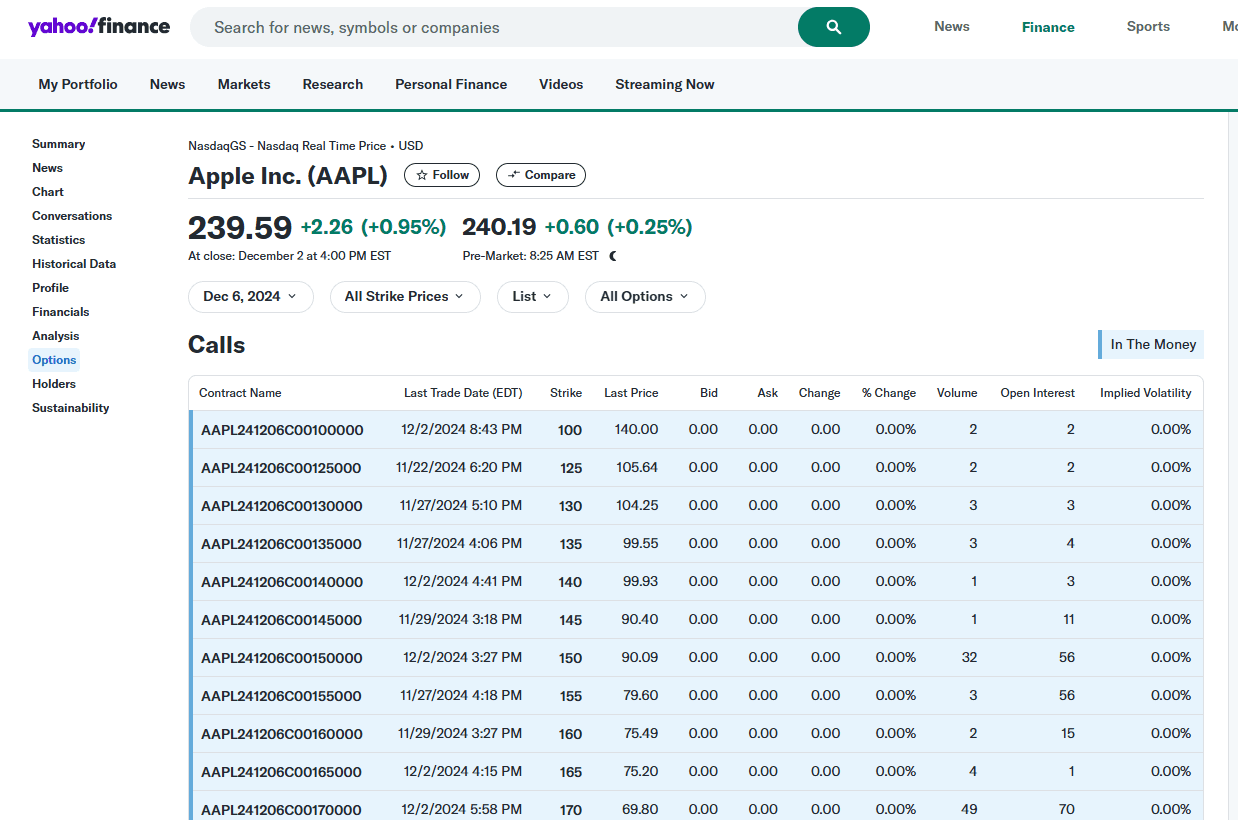Click the green search magnifier button
This screenshot has width=1238, height=820.
(834, 27)
